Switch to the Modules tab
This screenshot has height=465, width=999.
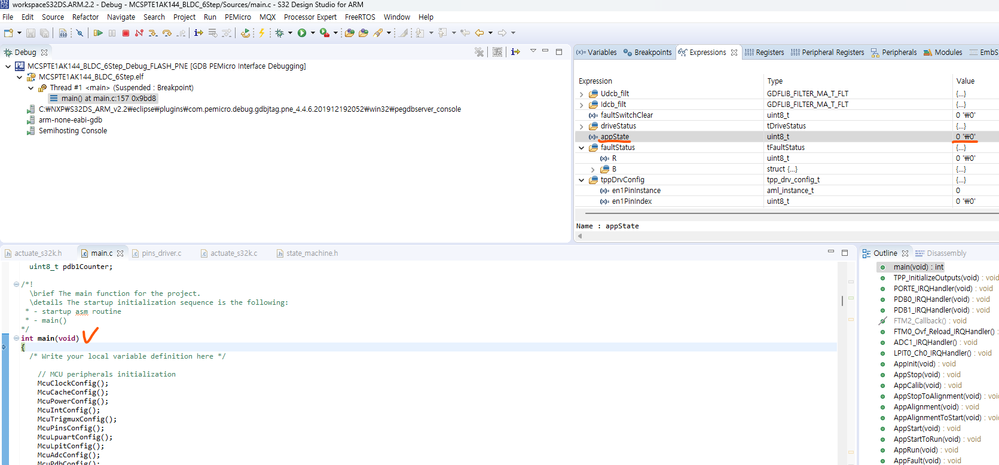coord(943,52)
